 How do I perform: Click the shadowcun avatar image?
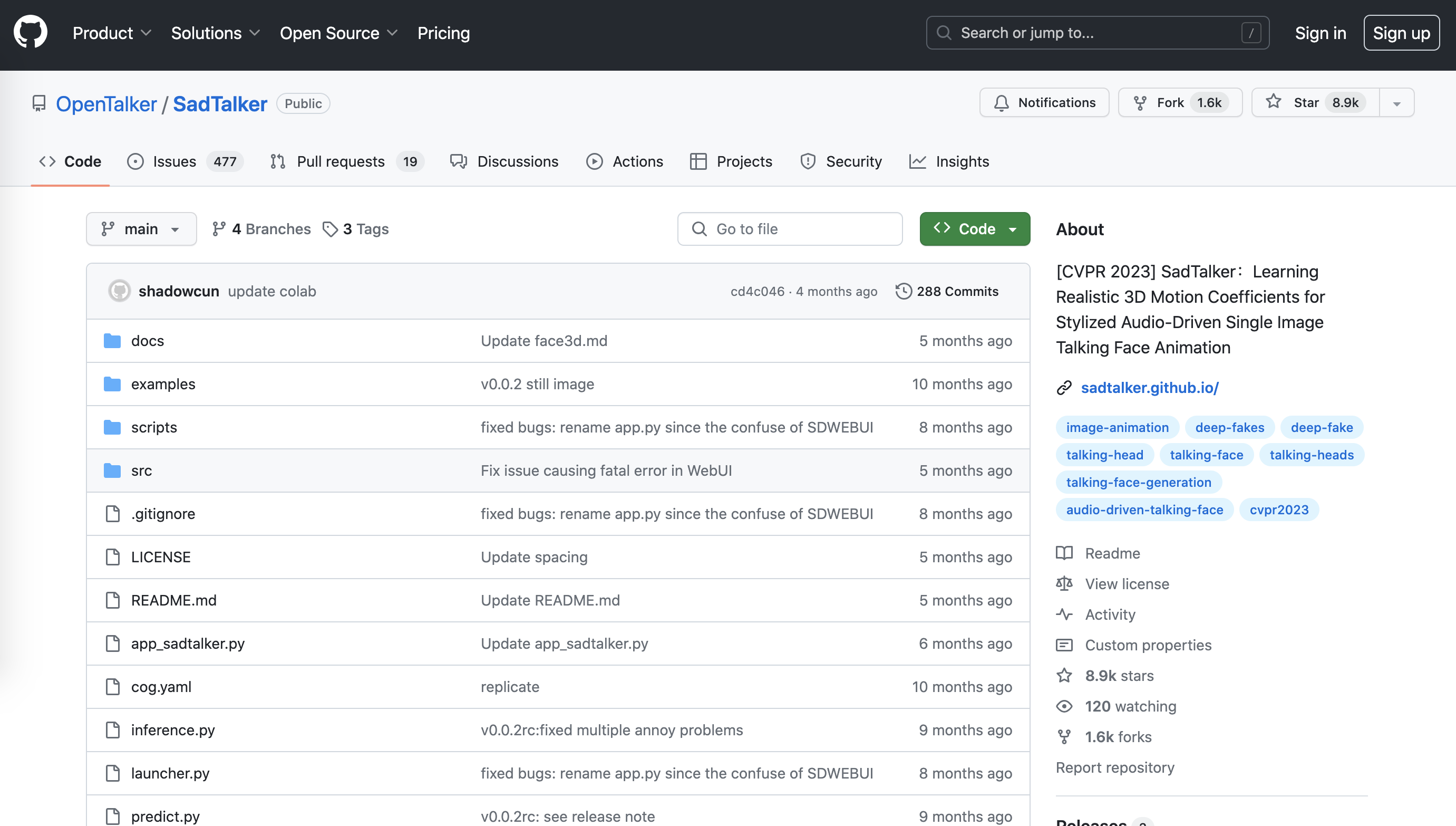[x=120, y=291]
